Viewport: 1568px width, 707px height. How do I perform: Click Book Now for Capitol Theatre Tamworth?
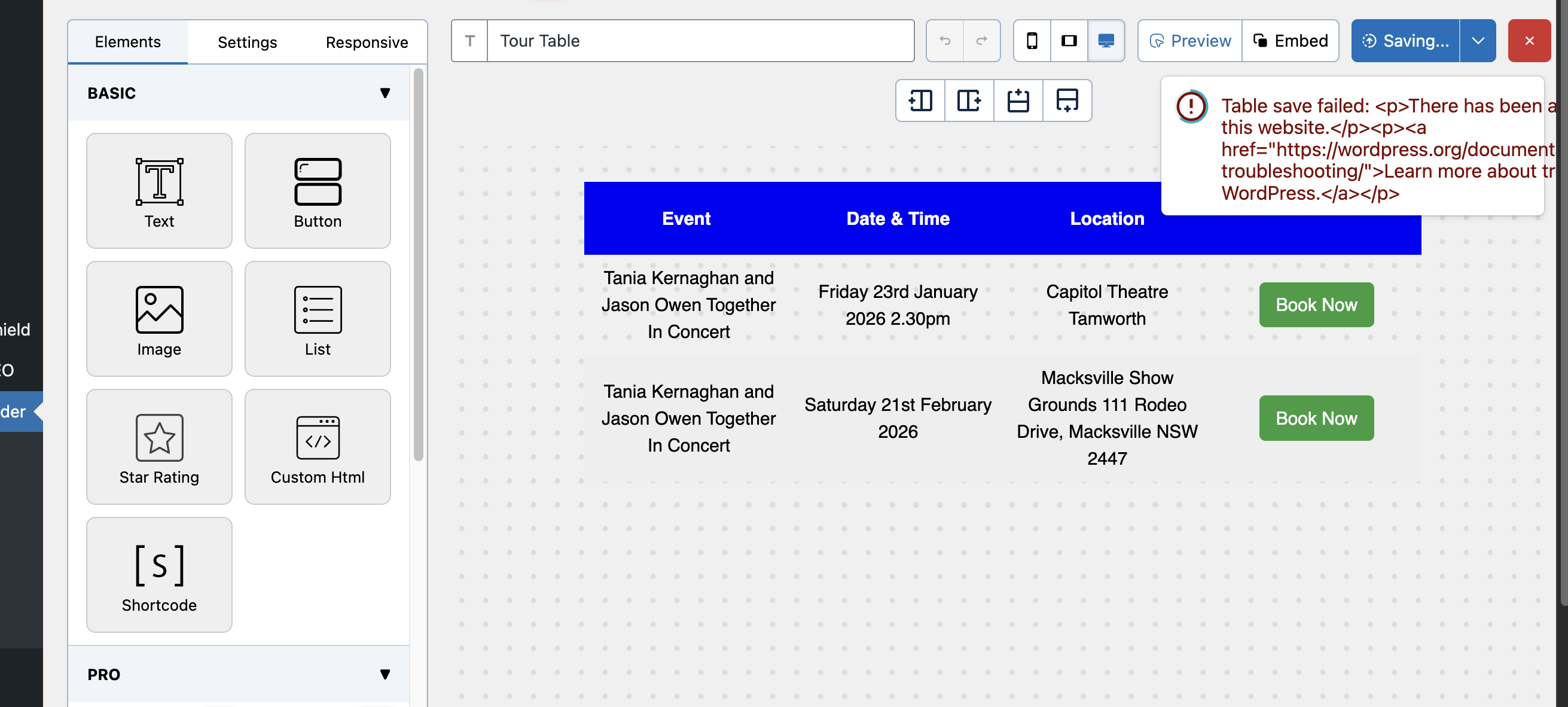[1316, 304]
